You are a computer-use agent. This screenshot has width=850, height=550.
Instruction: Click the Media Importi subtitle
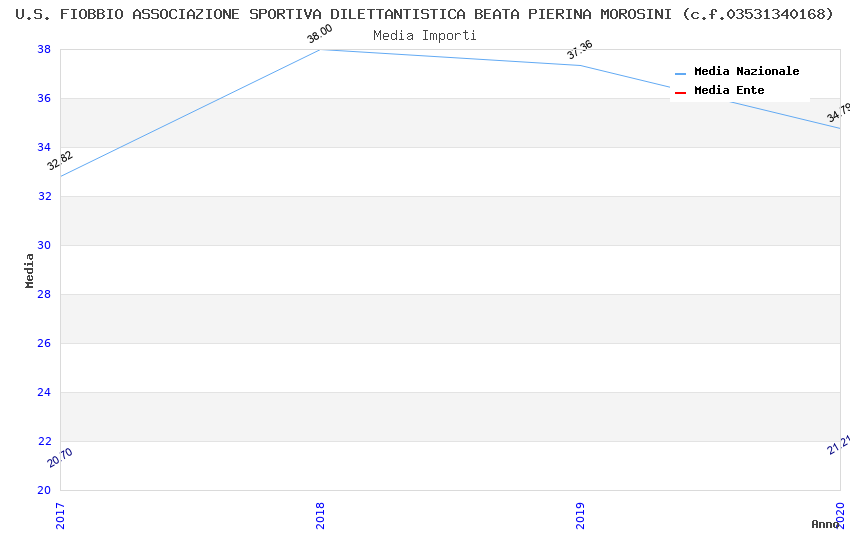click(x=425, y=35)
